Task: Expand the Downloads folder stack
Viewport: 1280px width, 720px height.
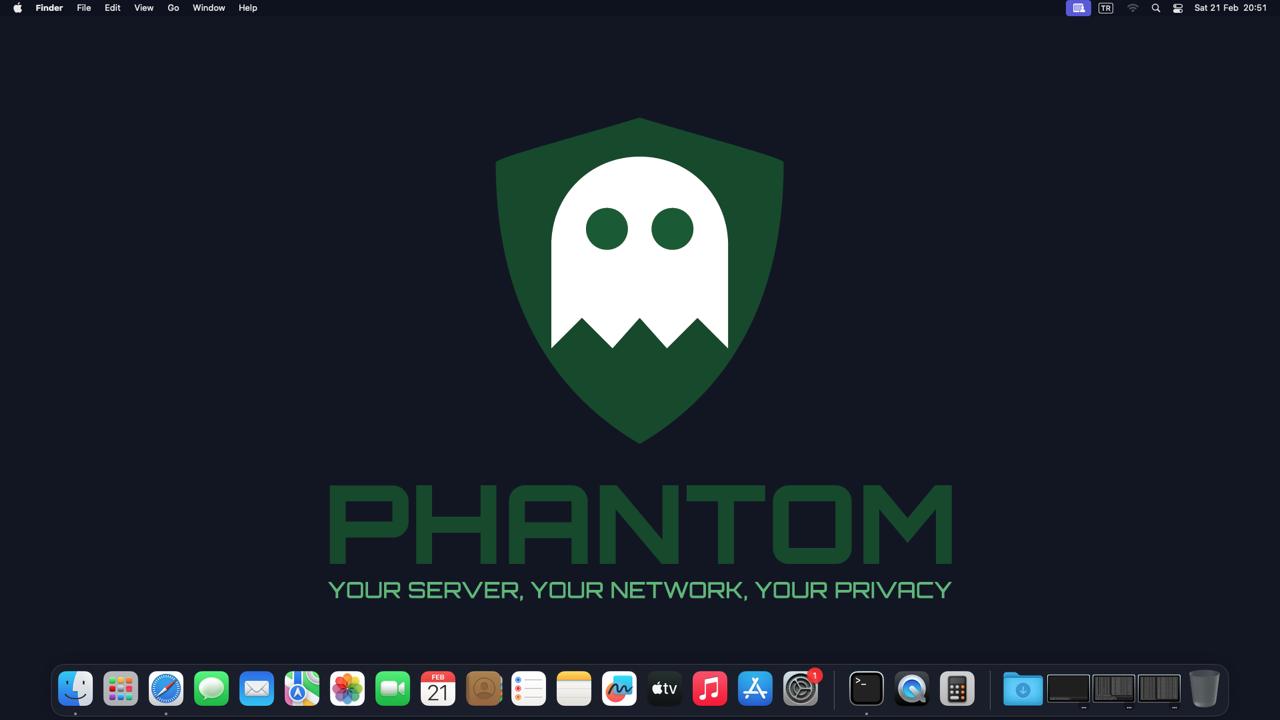Action: [1022, 689]
